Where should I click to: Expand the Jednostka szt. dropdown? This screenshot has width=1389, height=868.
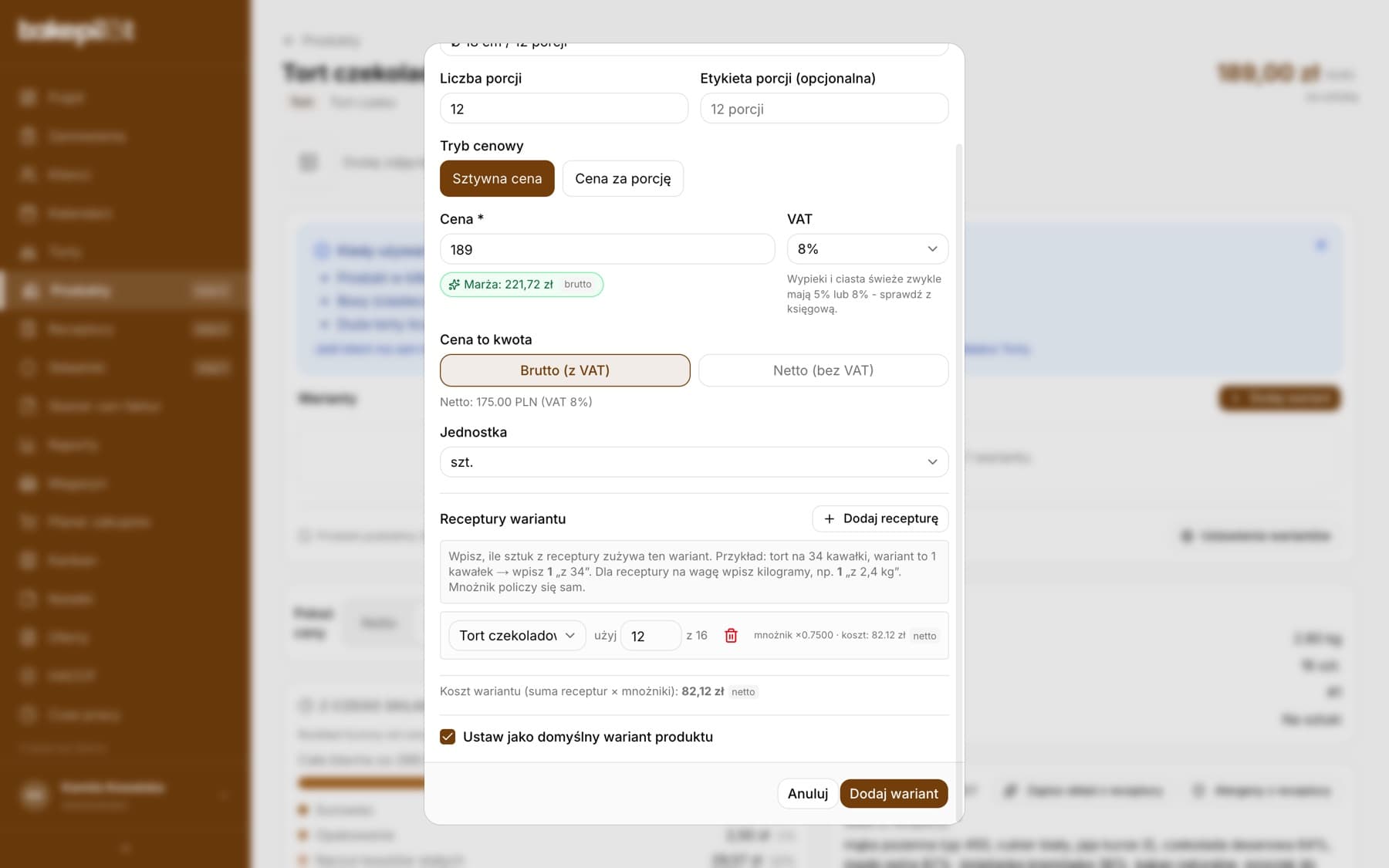[694, 462]
